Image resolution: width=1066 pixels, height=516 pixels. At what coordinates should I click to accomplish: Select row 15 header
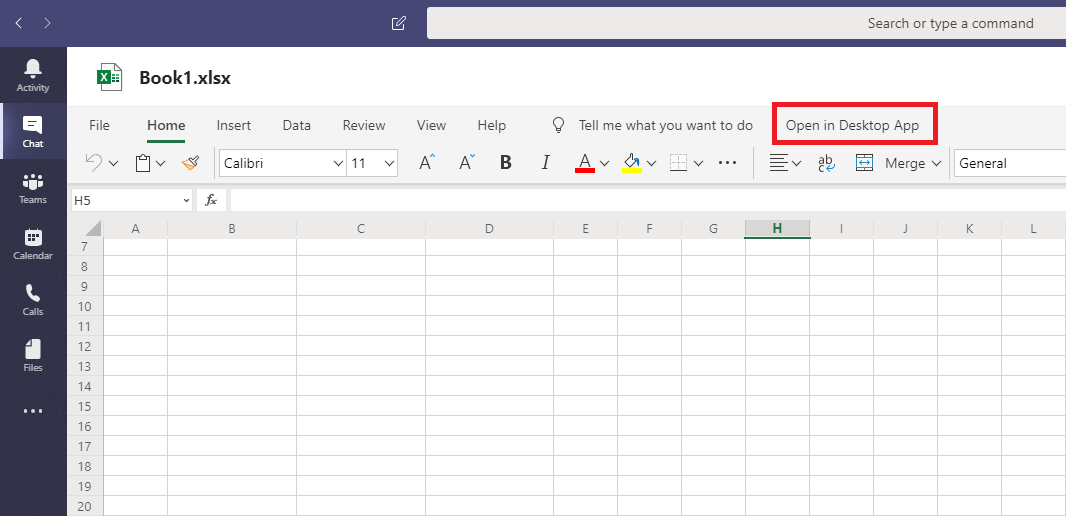tap(85, 406)
